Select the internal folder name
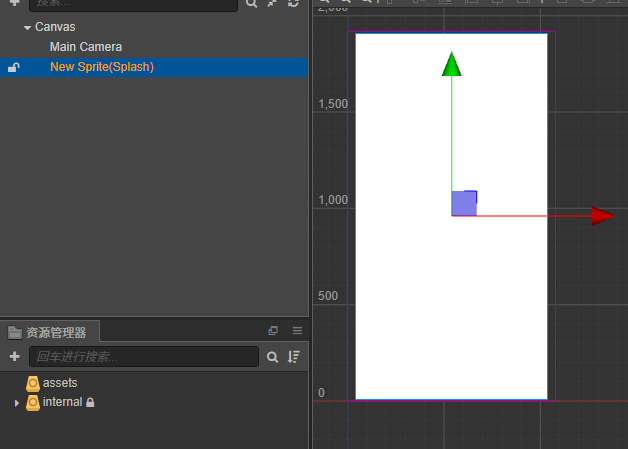The height and width of the screenshot is (449, 628). pos(62,402)
